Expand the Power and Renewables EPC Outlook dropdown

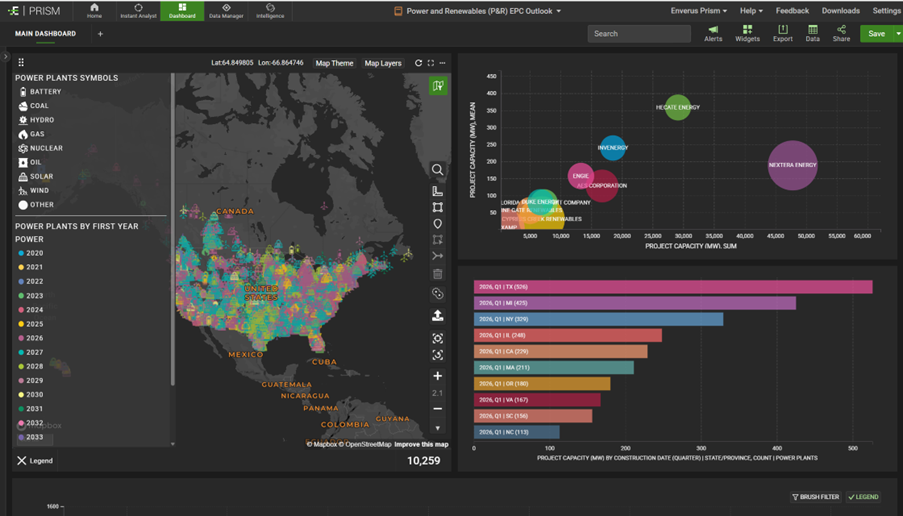(558, 11)
